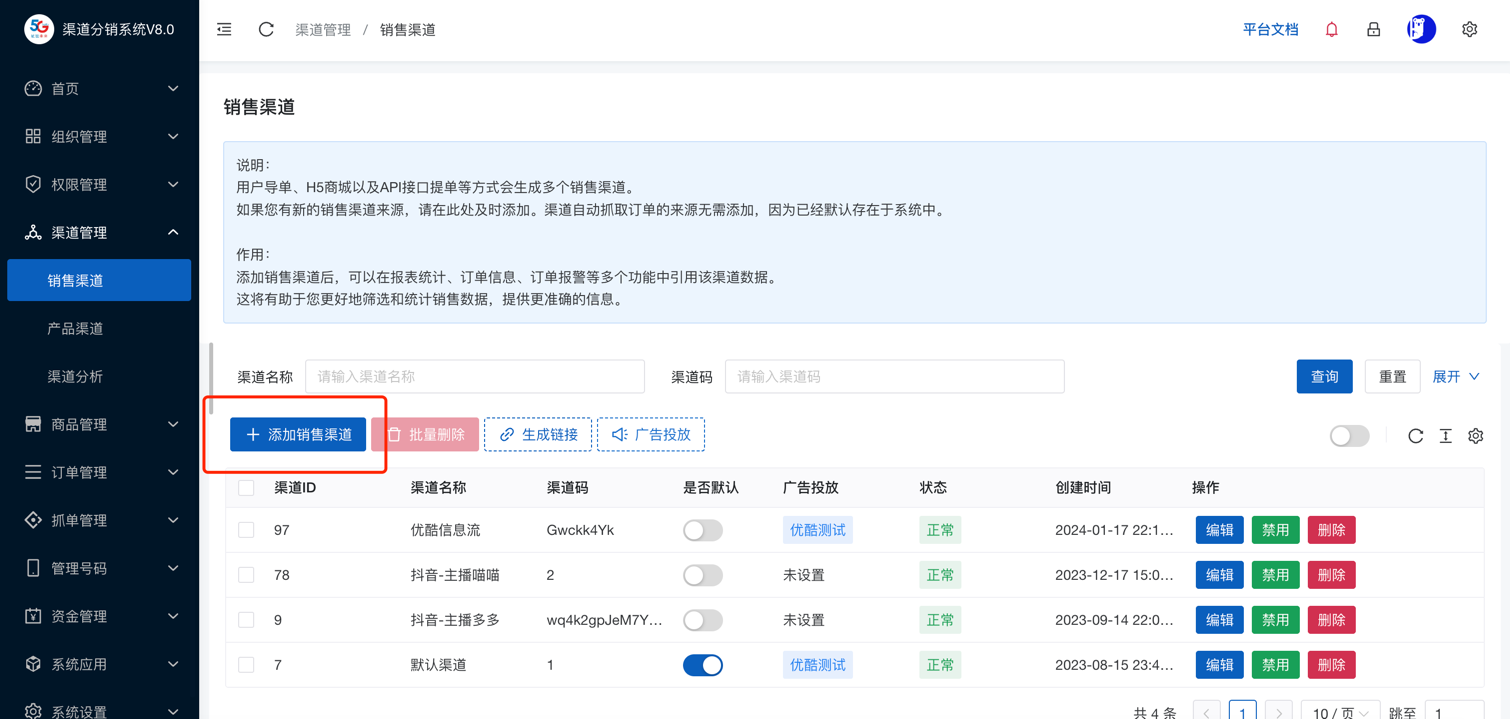Screen dimensions: 1510x719
Task: Select all rows via header checkbox
Action: 246,488
